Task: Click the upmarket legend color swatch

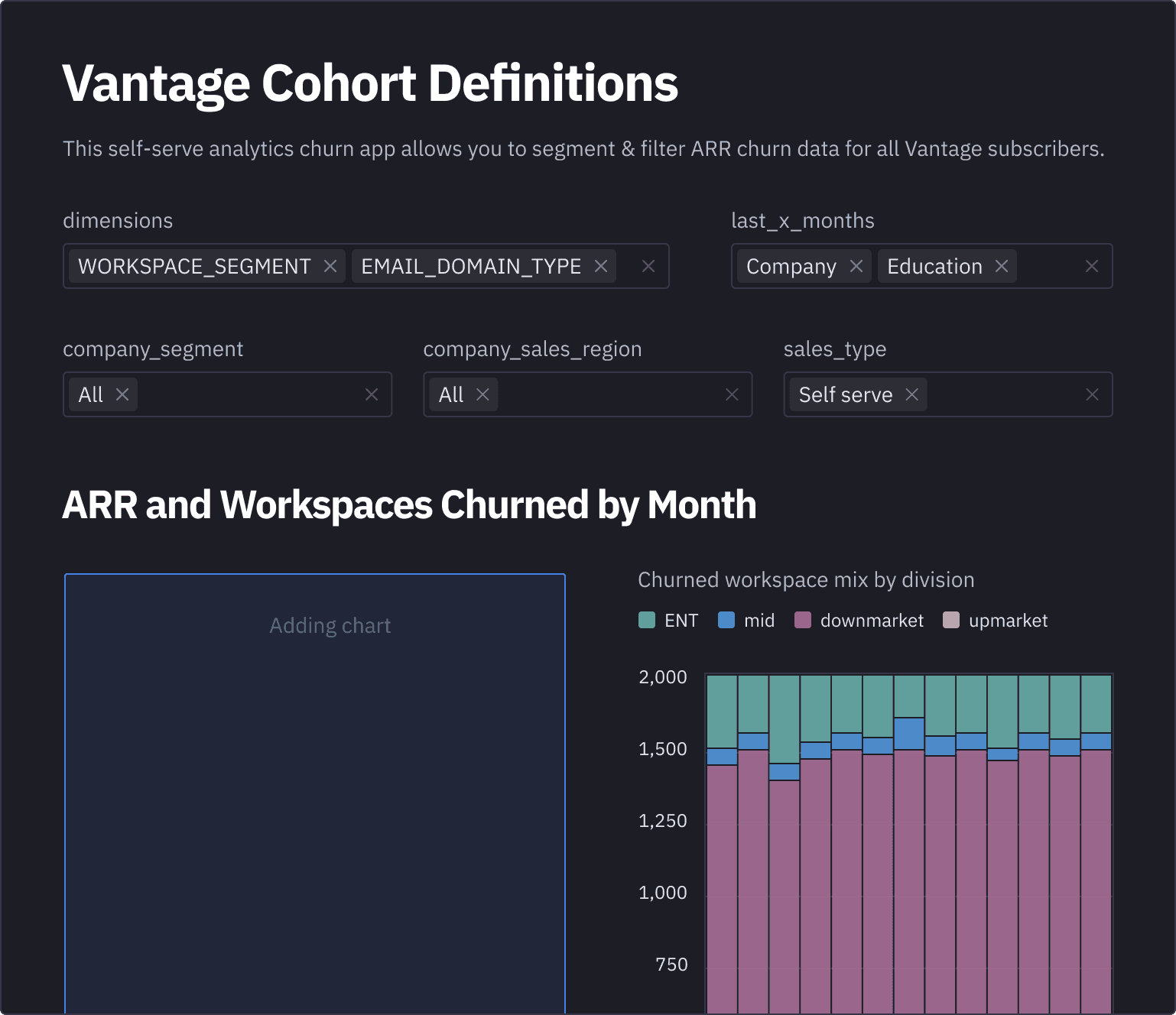Action: (951, 620)
